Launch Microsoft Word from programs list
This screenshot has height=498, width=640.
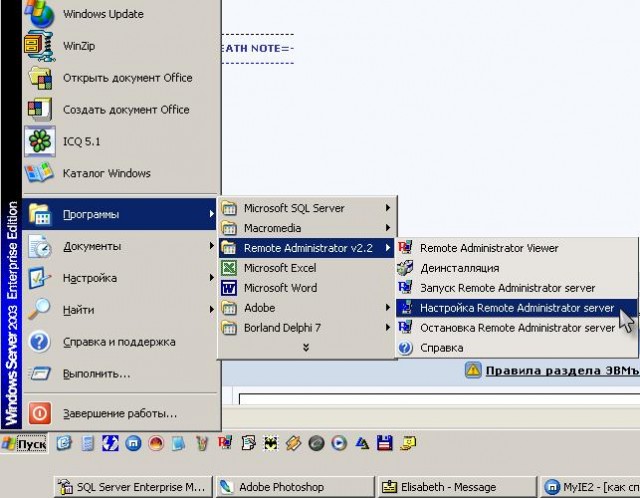pyautogui.click(x=279, y=288)
